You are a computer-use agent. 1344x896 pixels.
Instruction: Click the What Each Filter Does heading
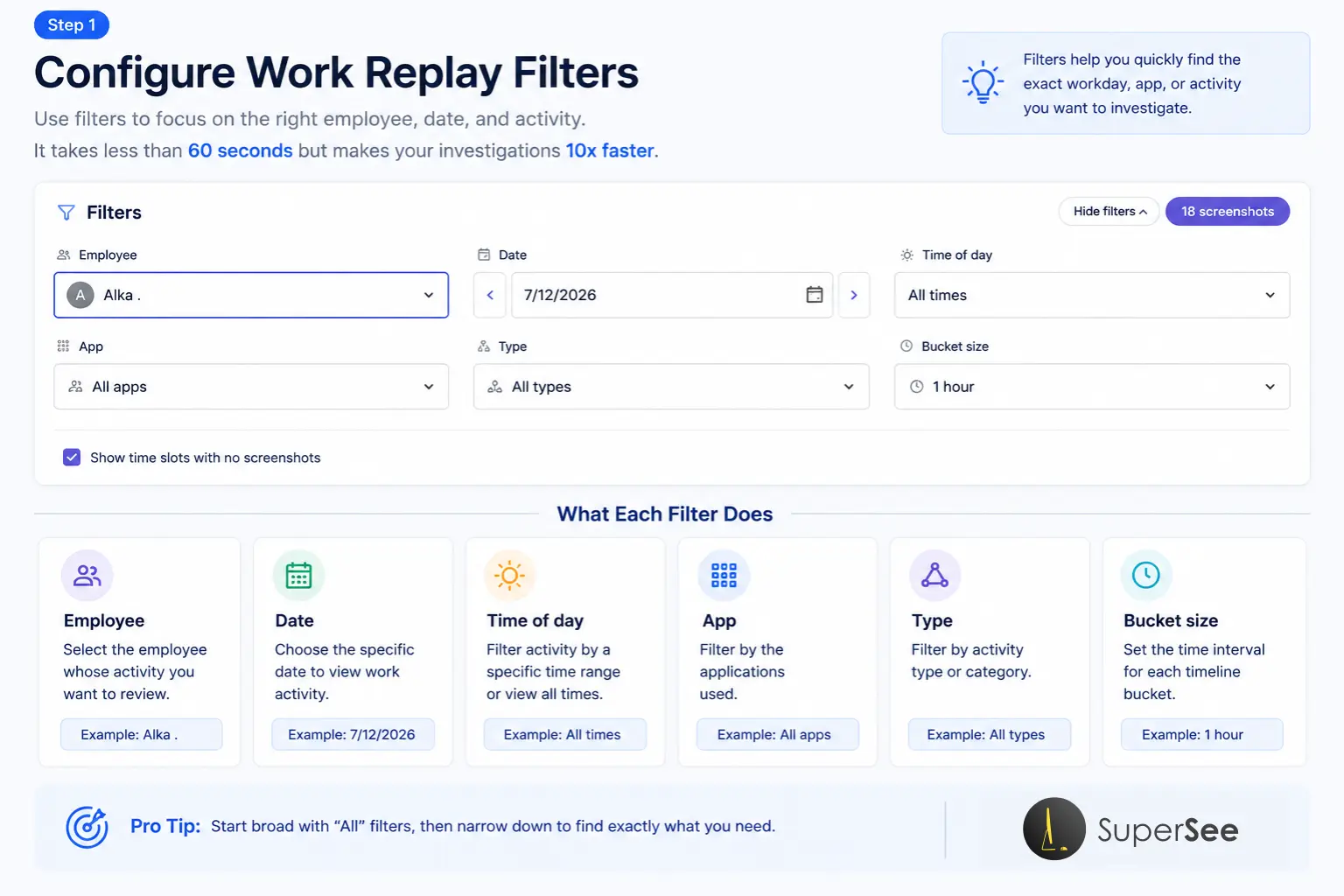point(665,514)
